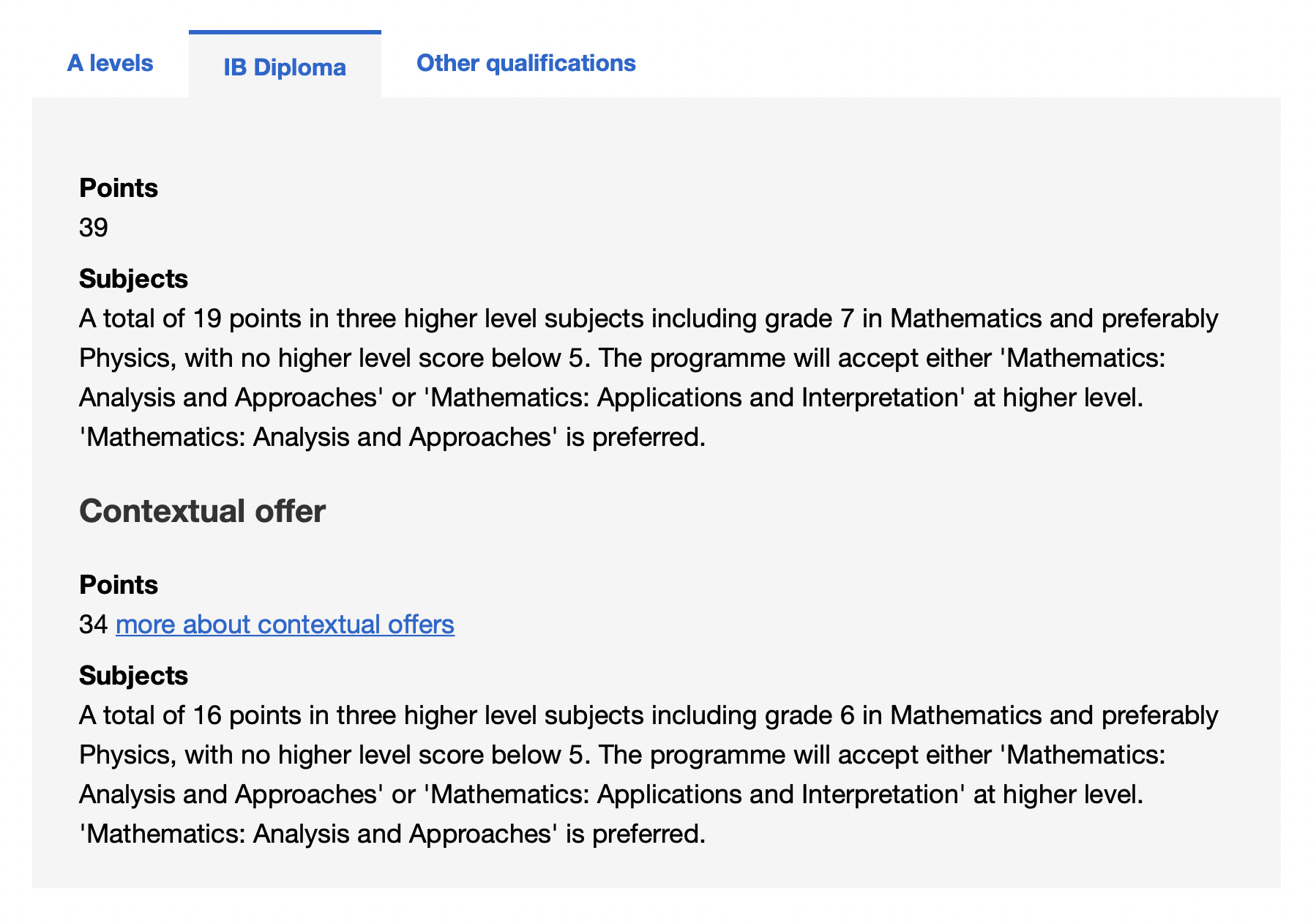Click the contextual points value 34
The width and height of the screenshot is (1316, 924).
(x=94, y=624)
